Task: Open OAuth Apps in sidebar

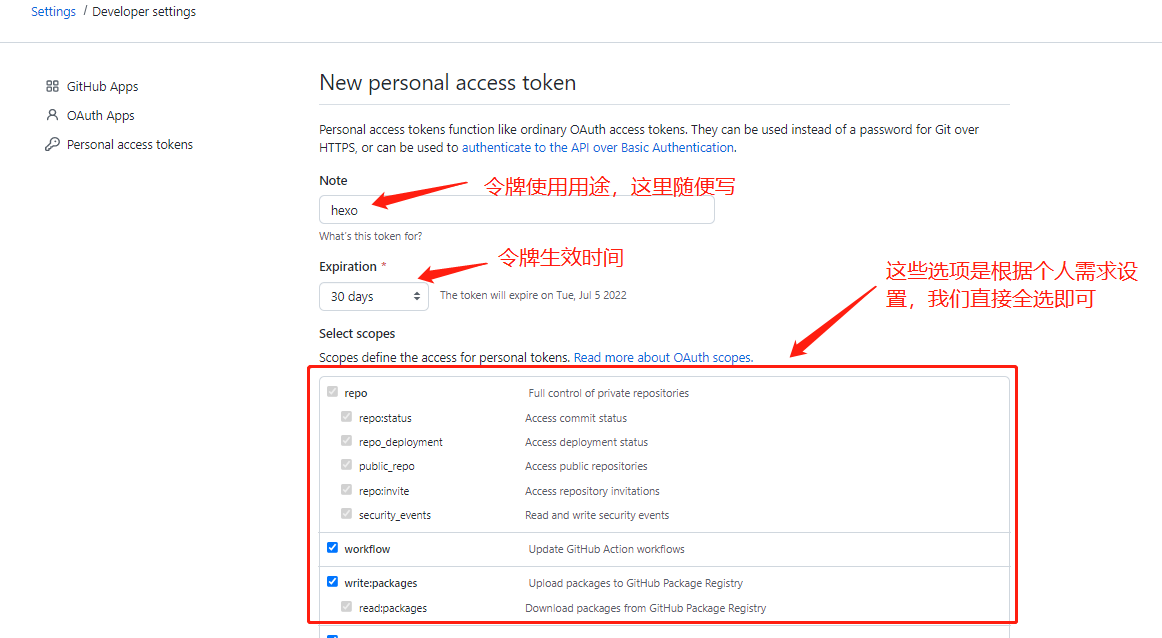Action: [x=101, y=115]
